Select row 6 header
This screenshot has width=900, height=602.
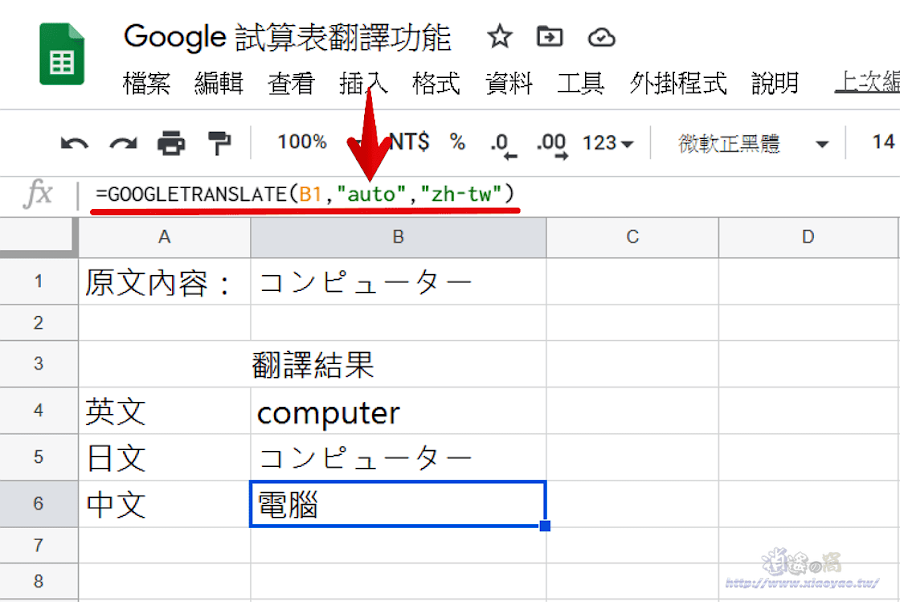(38, 504)
